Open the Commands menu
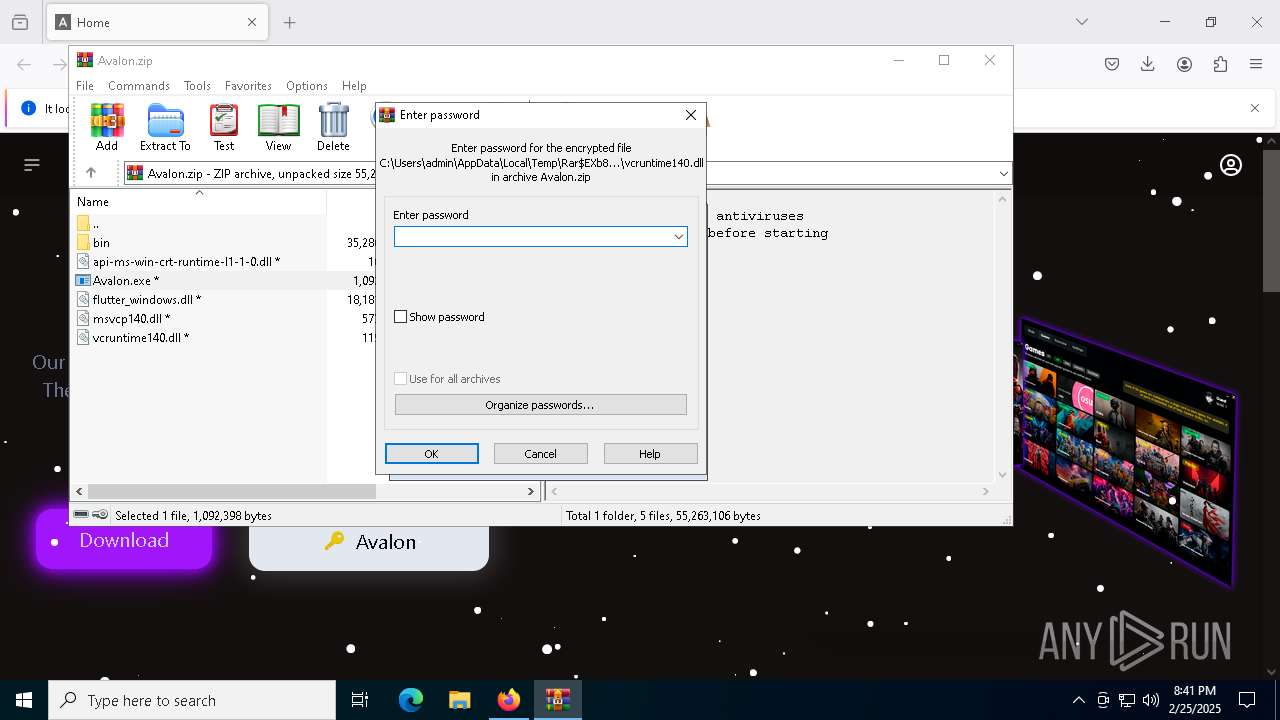 click(139, 86)
